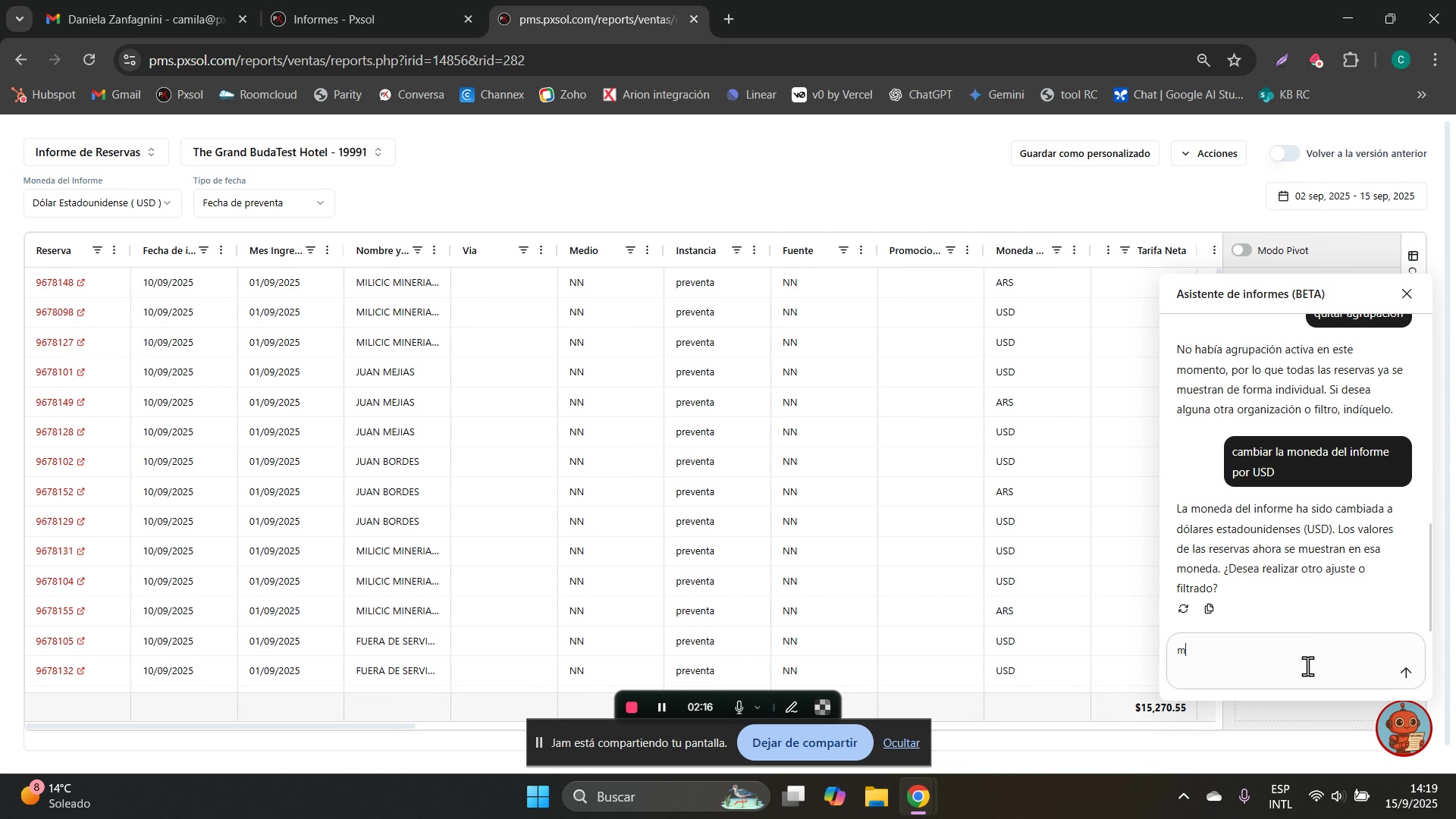Click the columns panel icon at the table's right edge
1456x819 pixels.
tap(1413, 256)
